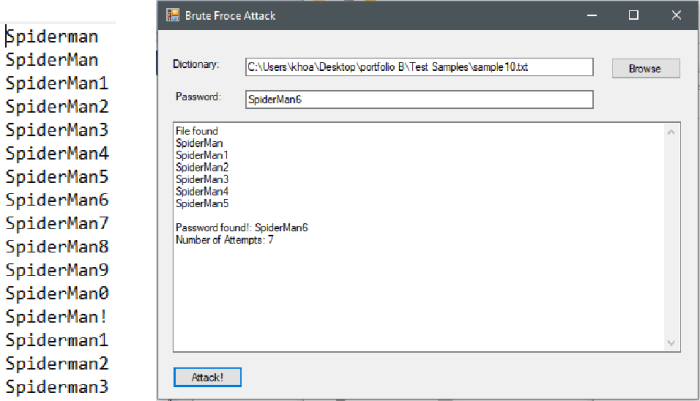Minimize the Brute Froce Attack window
The width and height of the screenshot is (700, 401).
click(592, 15)
